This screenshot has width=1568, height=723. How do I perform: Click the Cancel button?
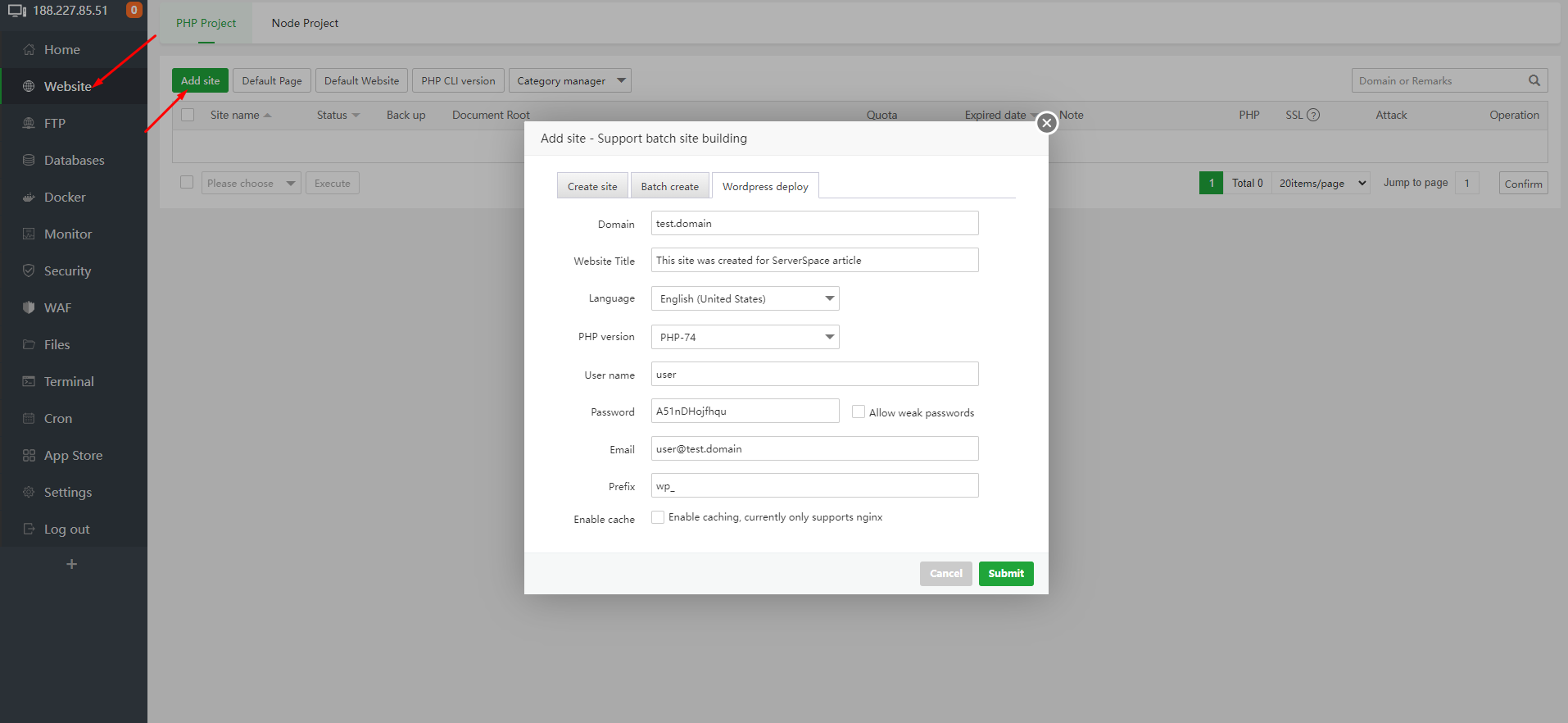click(946, 574)
